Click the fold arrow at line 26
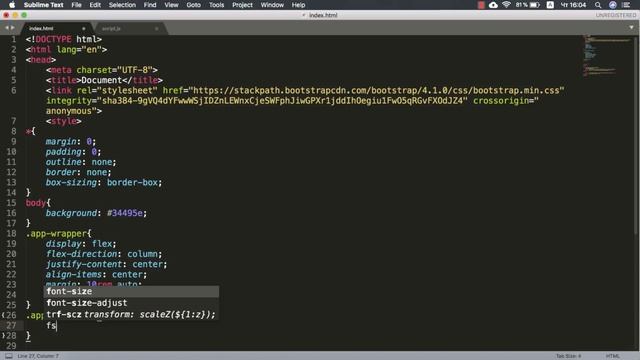640x360 pixels. coord(3,315)
